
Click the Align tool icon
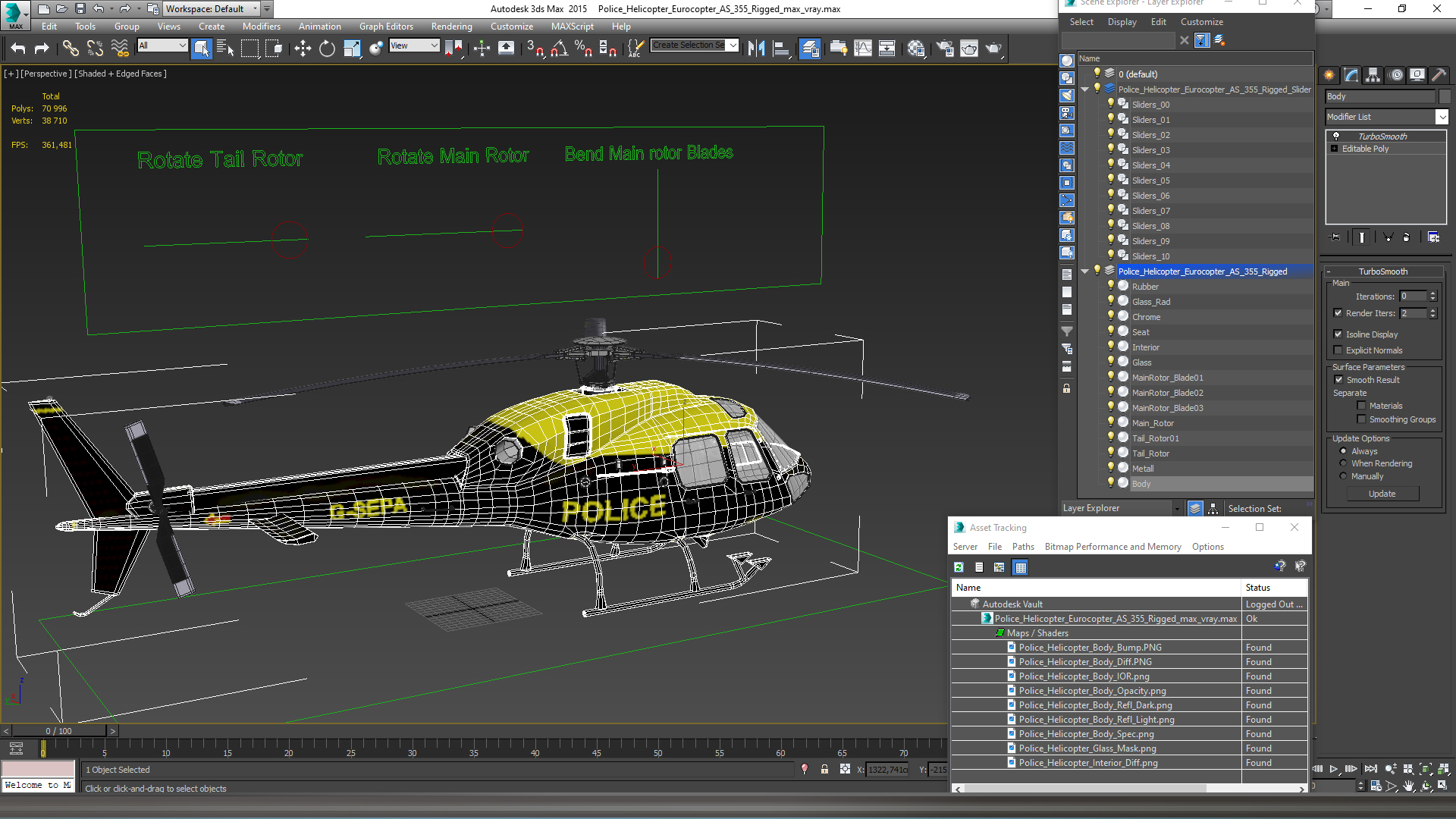tap(781, 49)
